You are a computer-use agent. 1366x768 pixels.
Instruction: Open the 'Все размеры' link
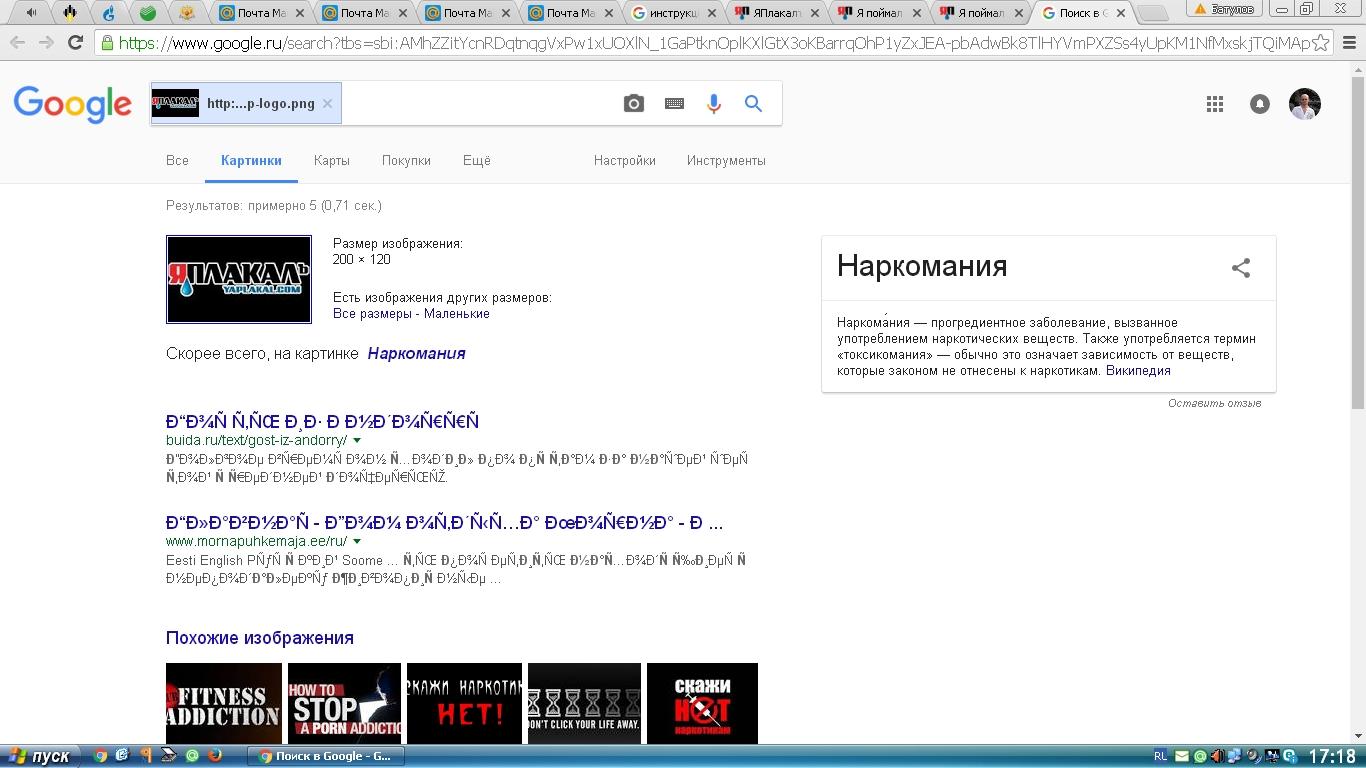pos(372,314)
